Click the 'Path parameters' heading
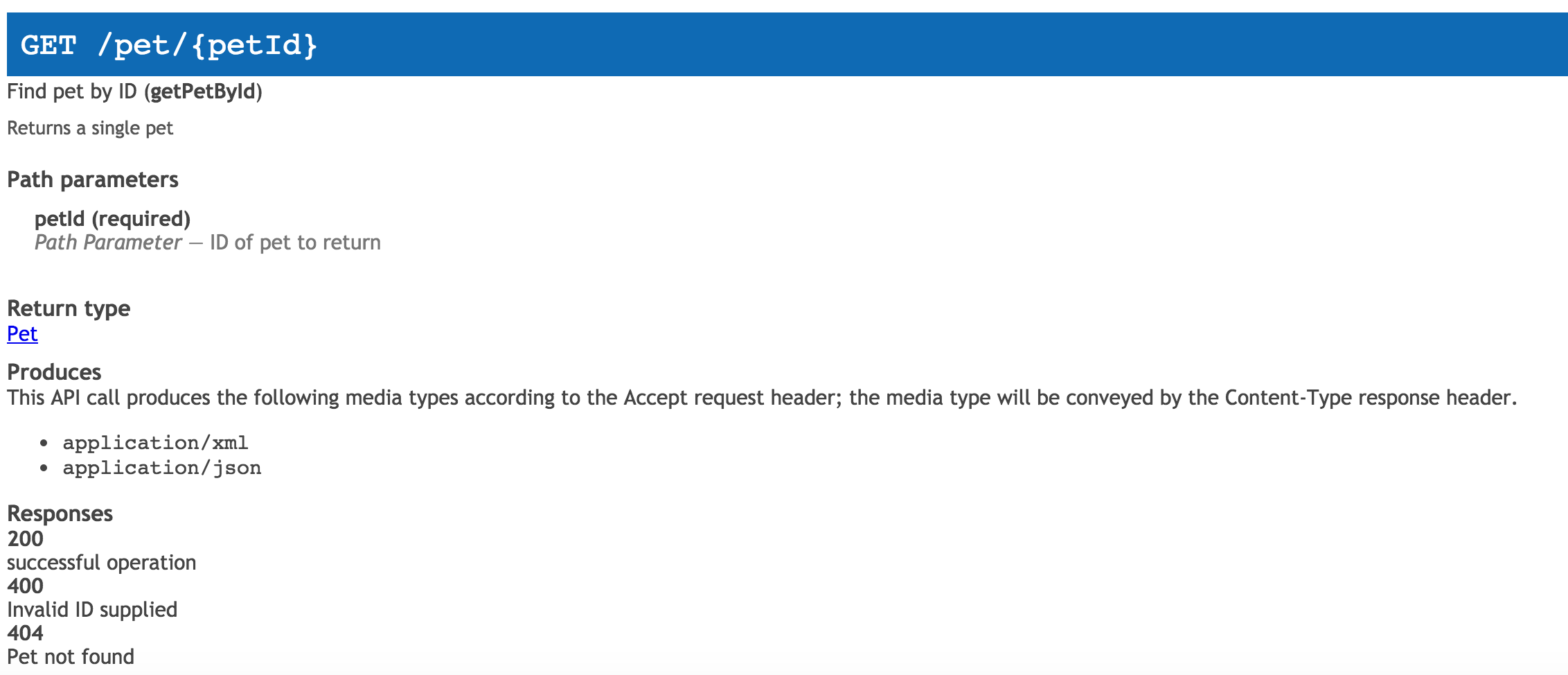 tap(93, 179)
